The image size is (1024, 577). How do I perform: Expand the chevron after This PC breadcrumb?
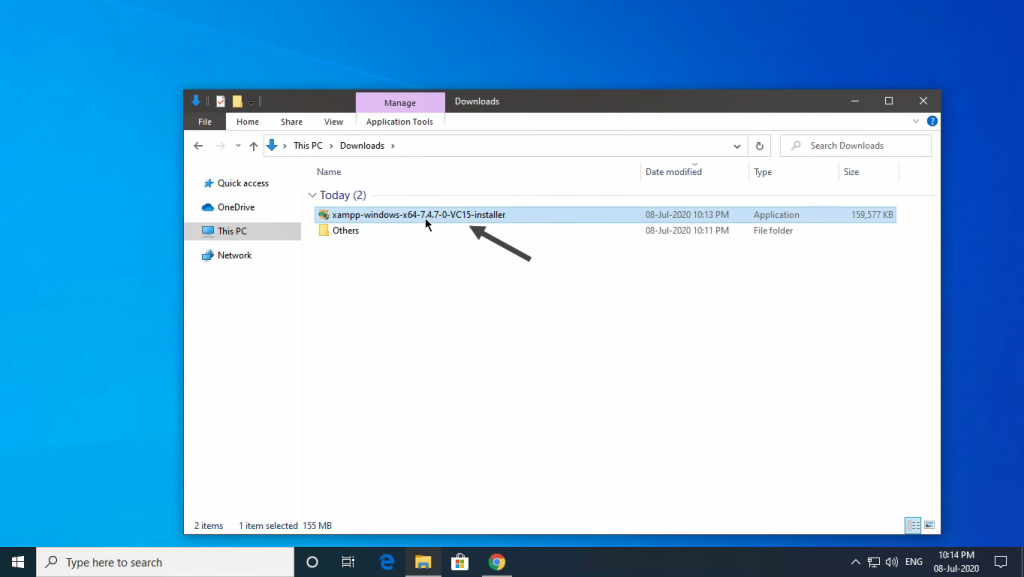[331, 146]
